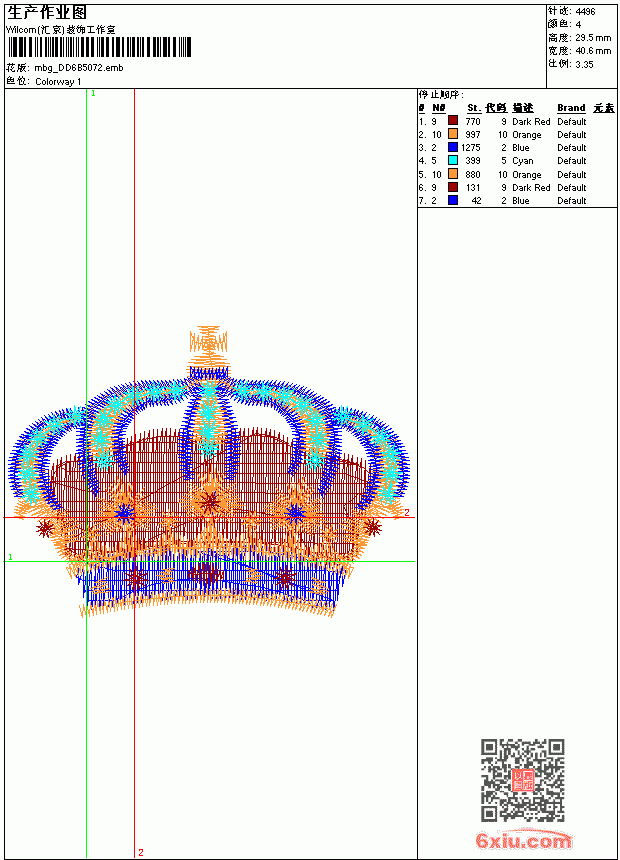This screenshot has width=620, height=860.
Task: Open the 6xiu.com watermark link
Action: [524, 840]
